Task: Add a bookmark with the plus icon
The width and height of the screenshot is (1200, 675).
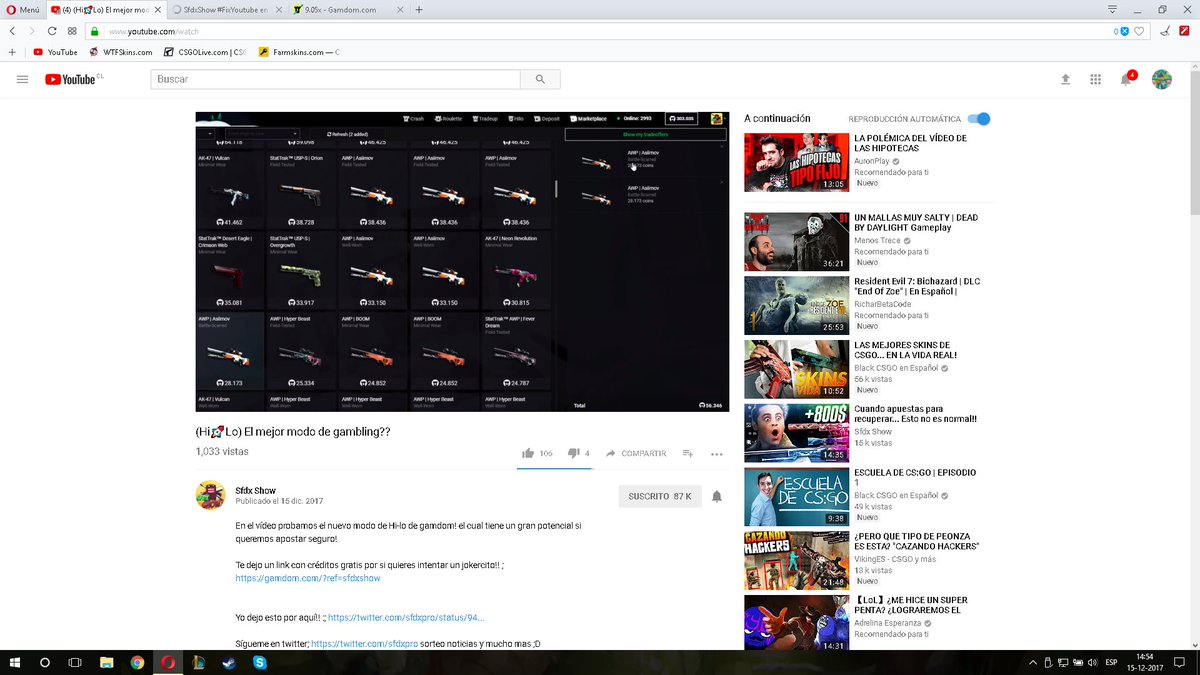Action: 12,52
